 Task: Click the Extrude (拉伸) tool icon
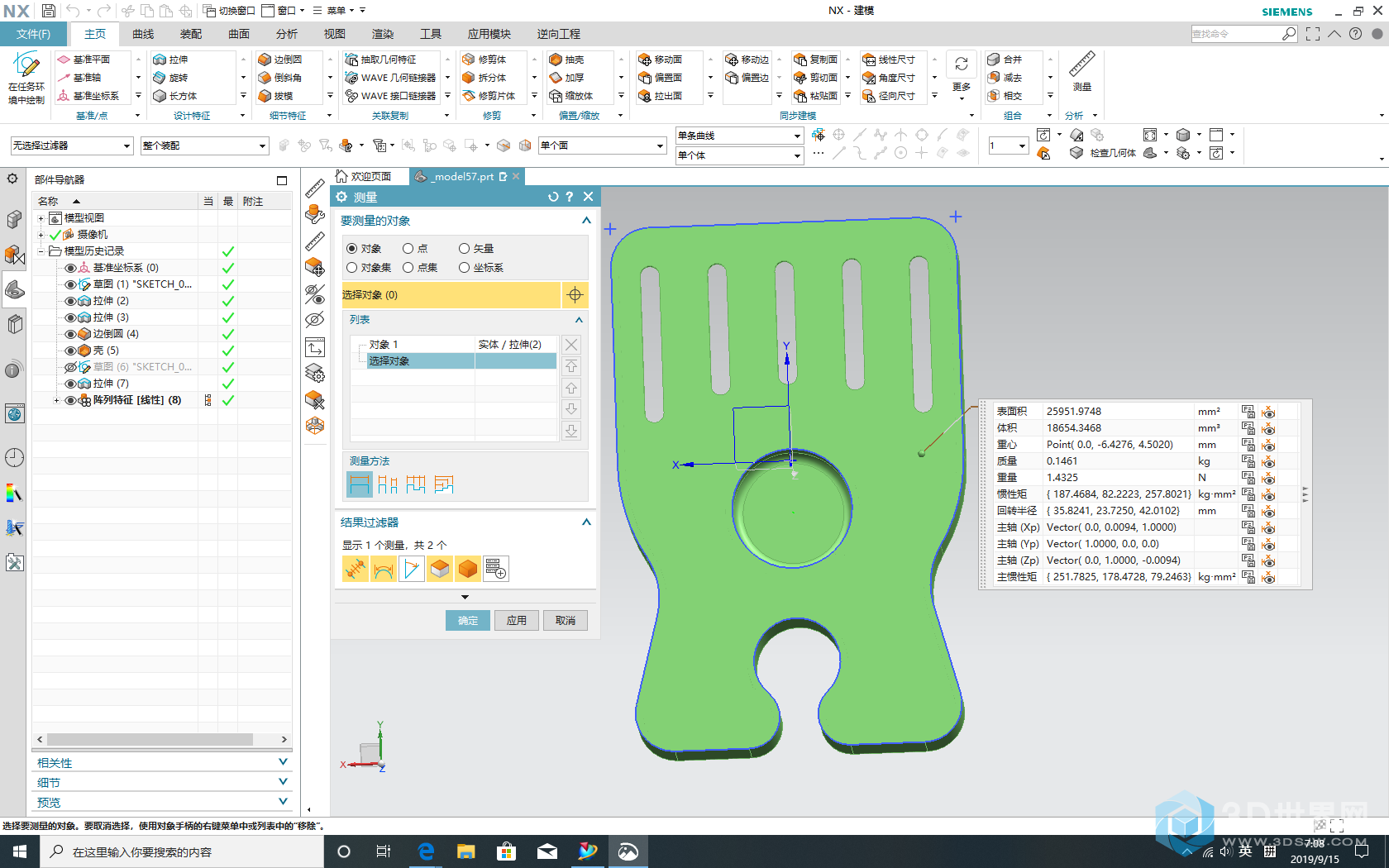click(160, 60)
